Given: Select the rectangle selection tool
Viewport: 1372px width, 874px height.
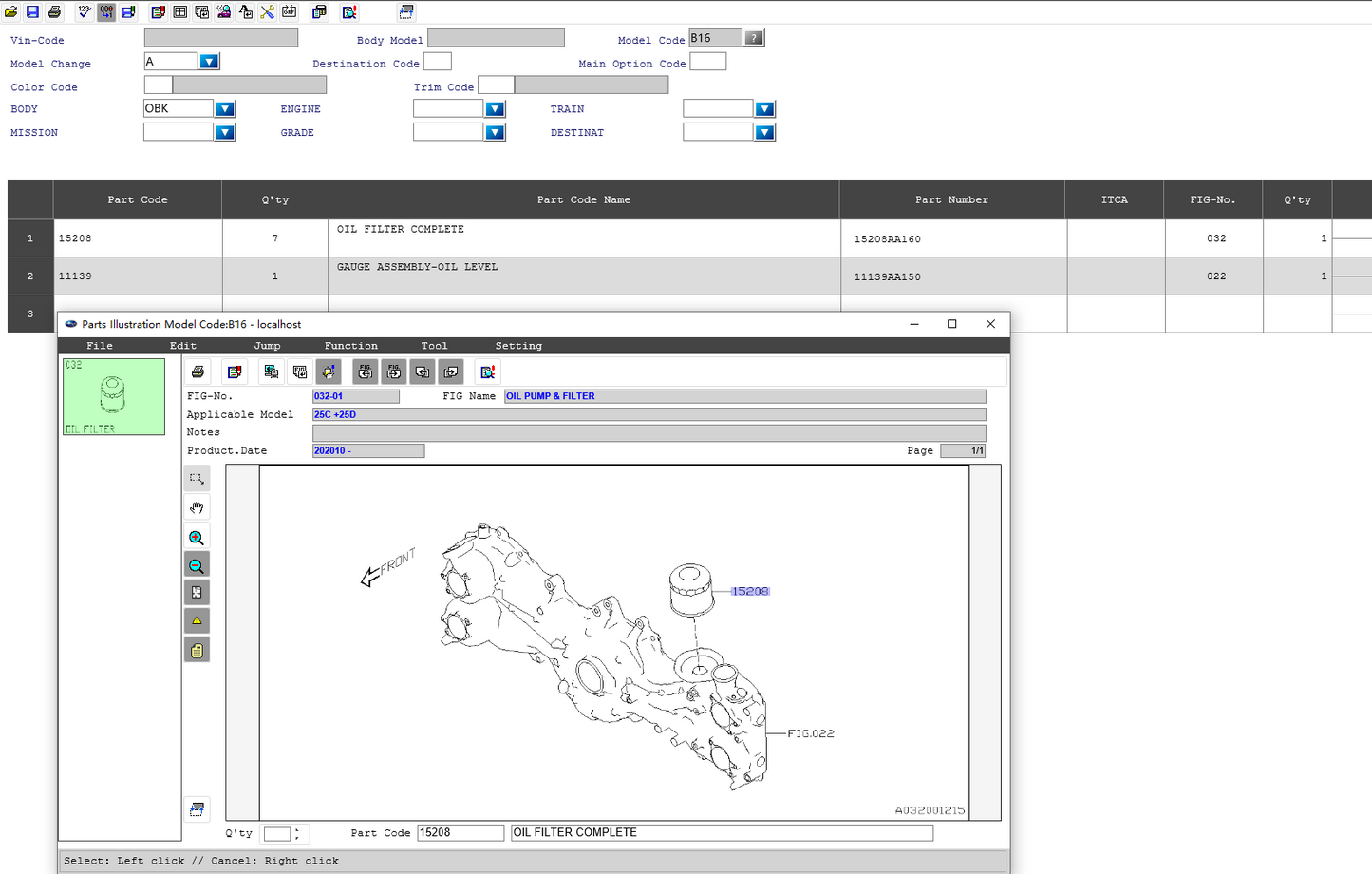Looking at the screenshot, I should (197, 478).
